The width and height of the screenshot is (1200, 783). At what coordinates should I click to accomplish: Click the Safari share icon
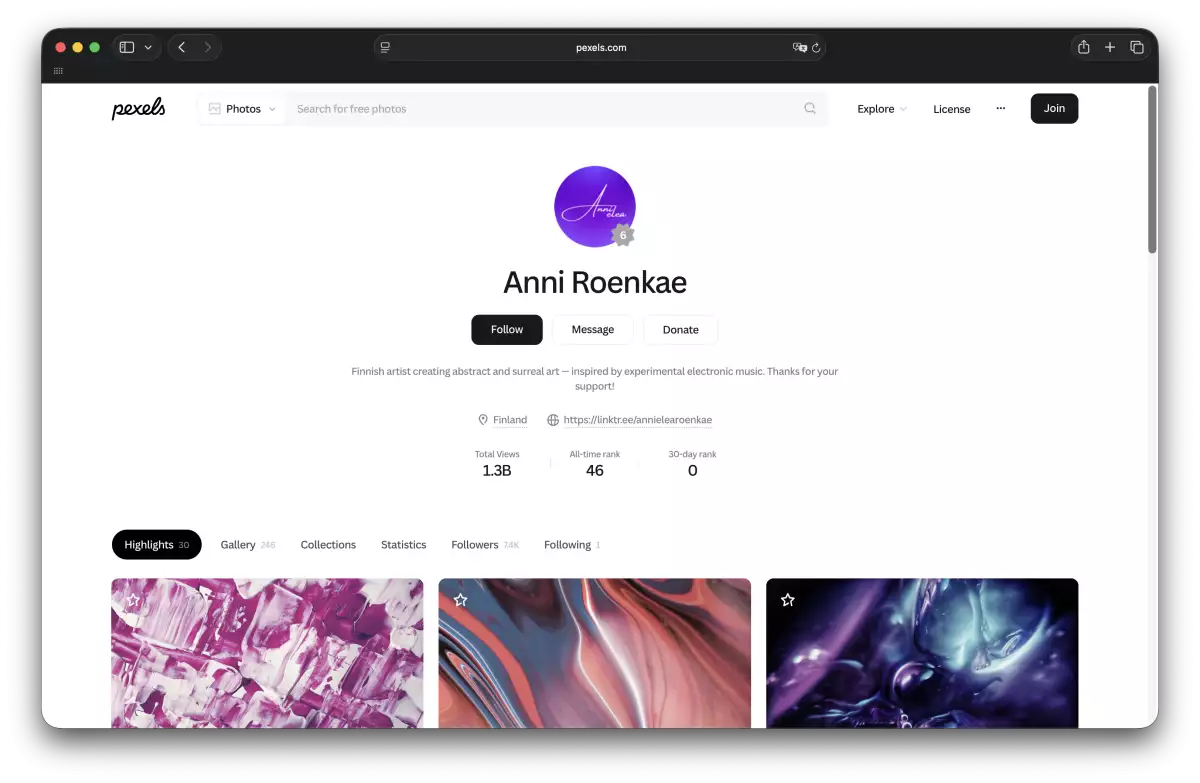tap(1083, 47)
